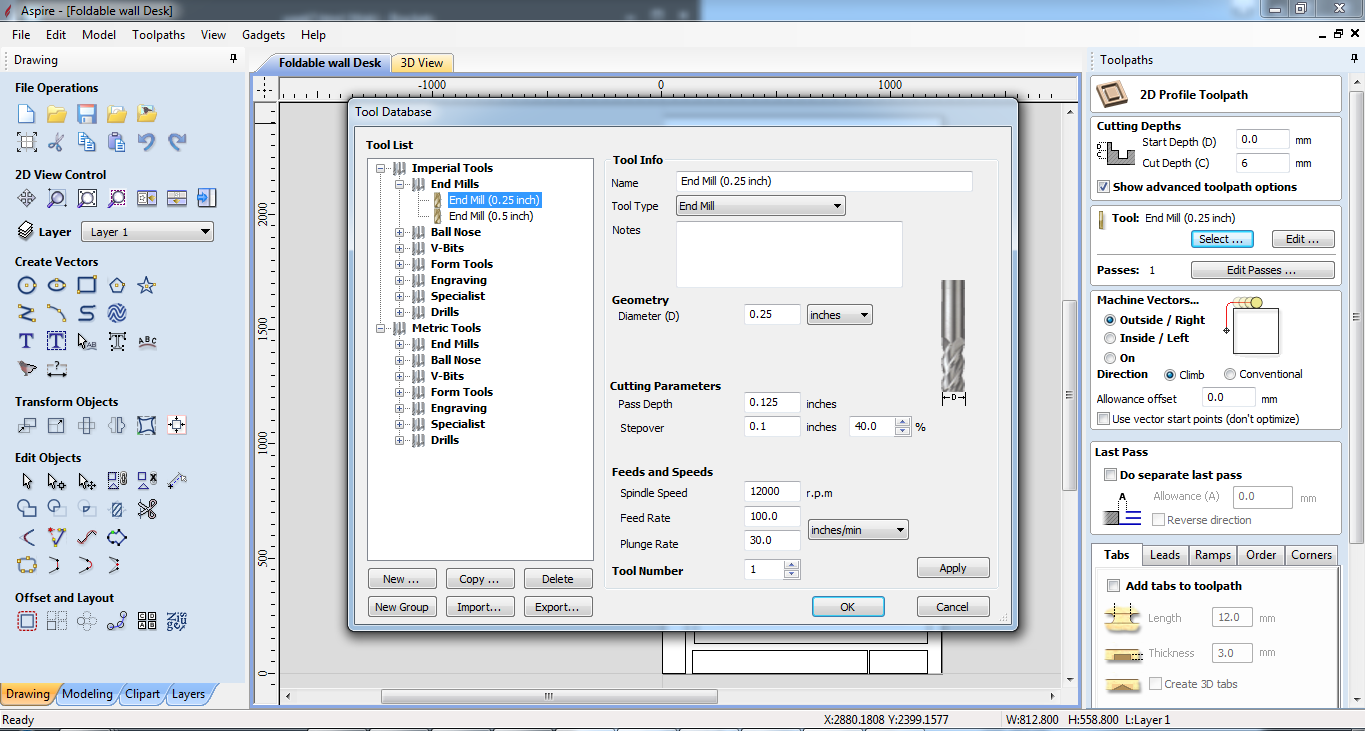Choose the Draw Text tool
Screen dimensions: 1365x731
(x=27, y=341)
